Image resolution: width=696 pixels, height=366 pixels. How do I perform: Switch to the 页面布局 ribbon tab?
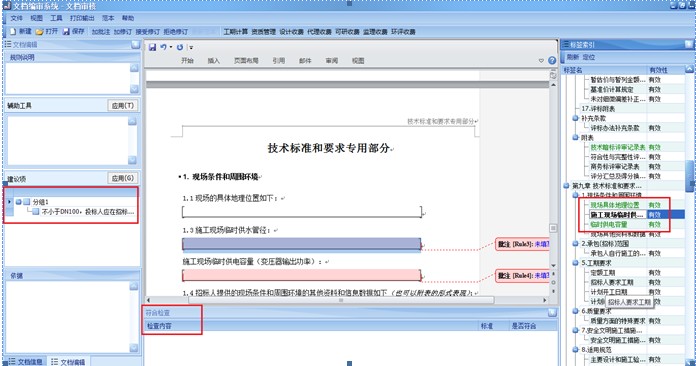(x=246, y=61)
